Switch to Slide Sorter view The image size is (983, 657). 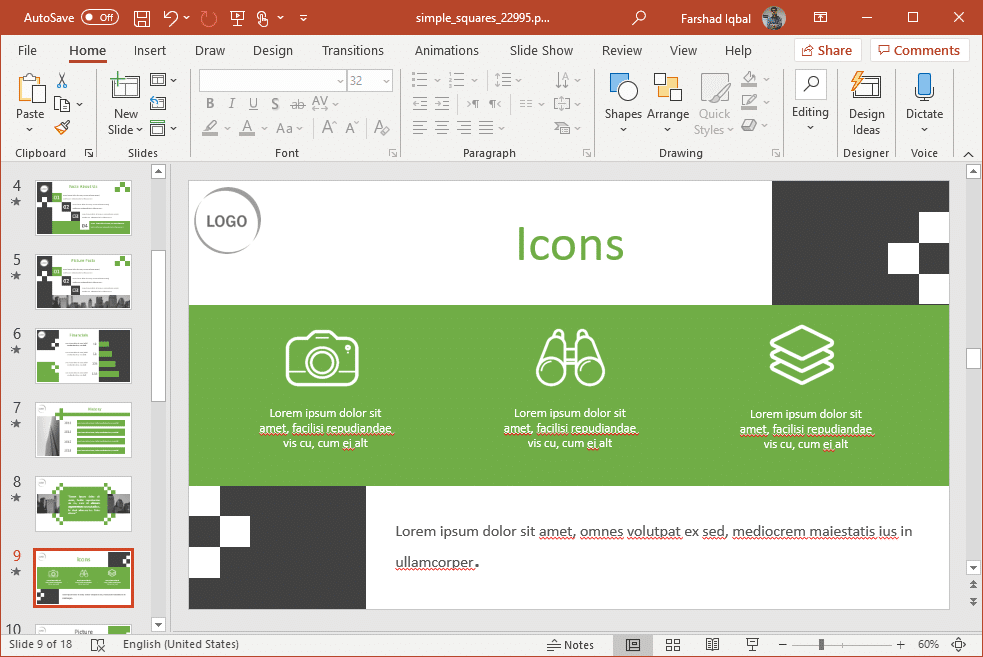click(673, 644)
